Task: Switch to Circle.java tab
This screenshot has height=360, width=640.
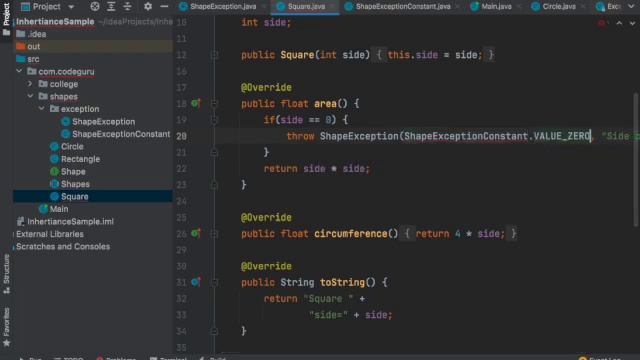Action: coord(559,7)
